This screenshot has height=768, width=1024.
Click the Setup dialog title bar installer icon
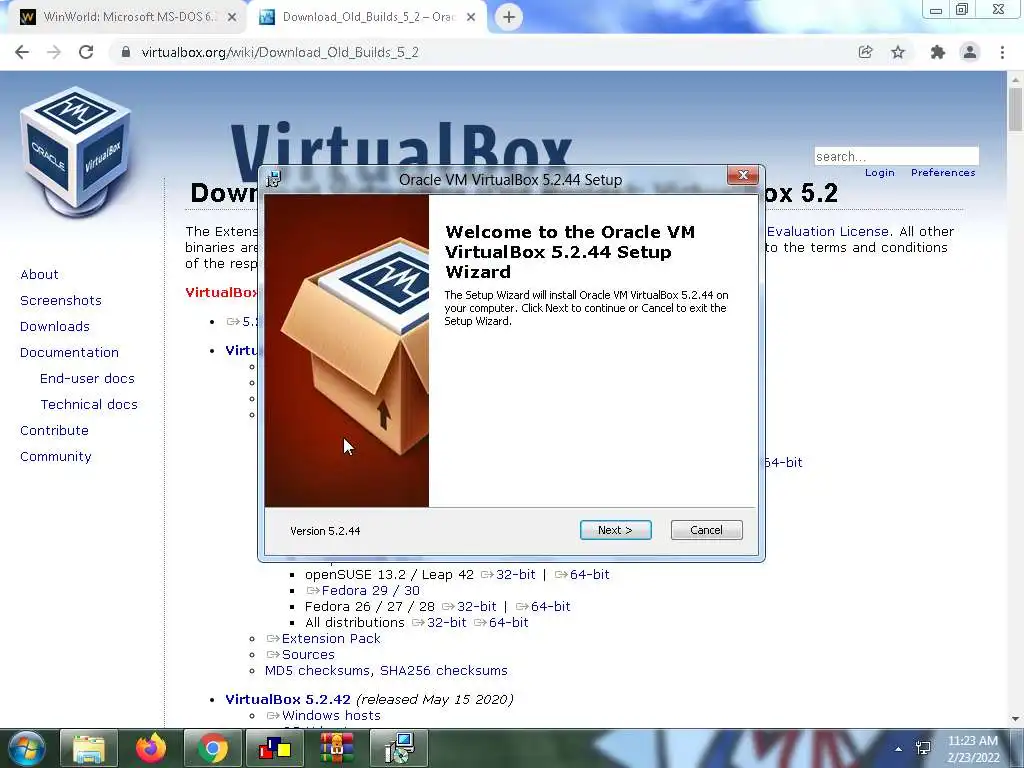point(274,179)
